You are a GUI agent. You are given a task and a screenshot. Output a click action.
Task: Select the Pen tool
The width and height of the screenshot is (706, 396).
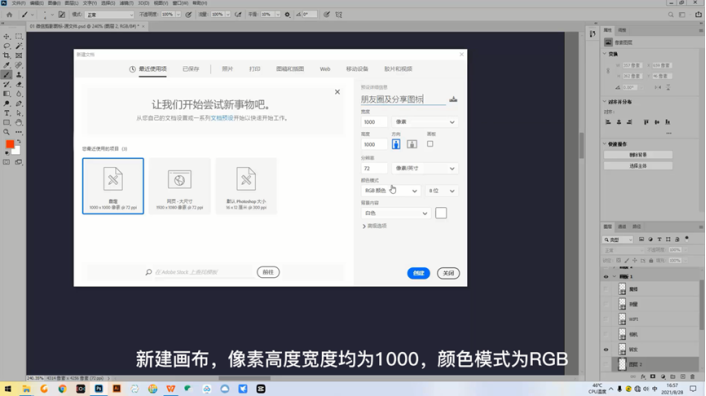pos(18,104)
